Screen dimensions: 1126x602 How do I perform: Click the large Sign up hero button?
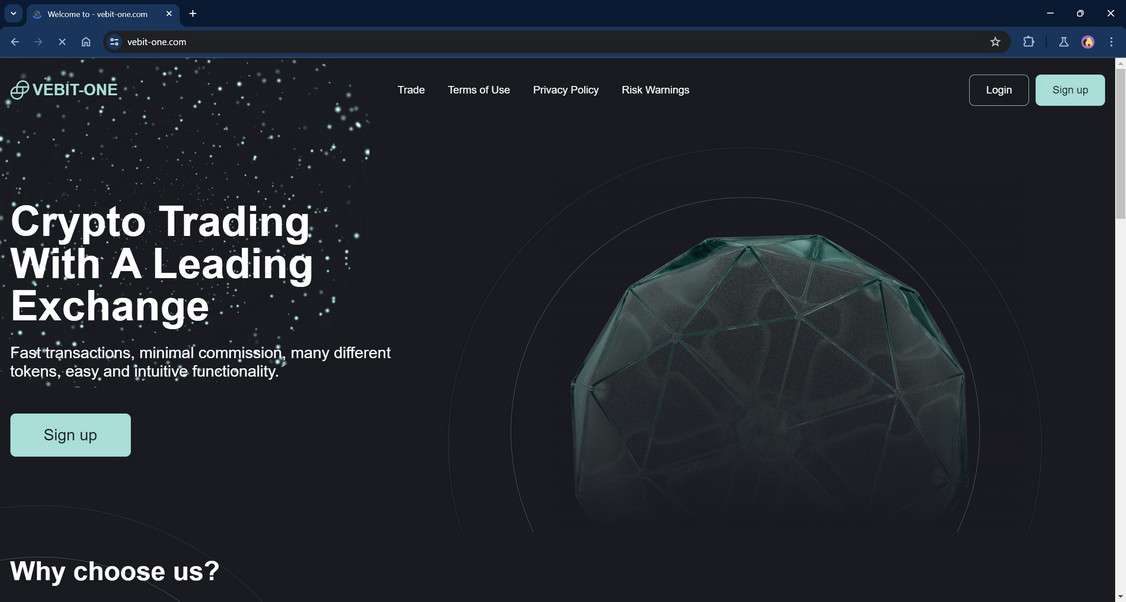[70, 435]
